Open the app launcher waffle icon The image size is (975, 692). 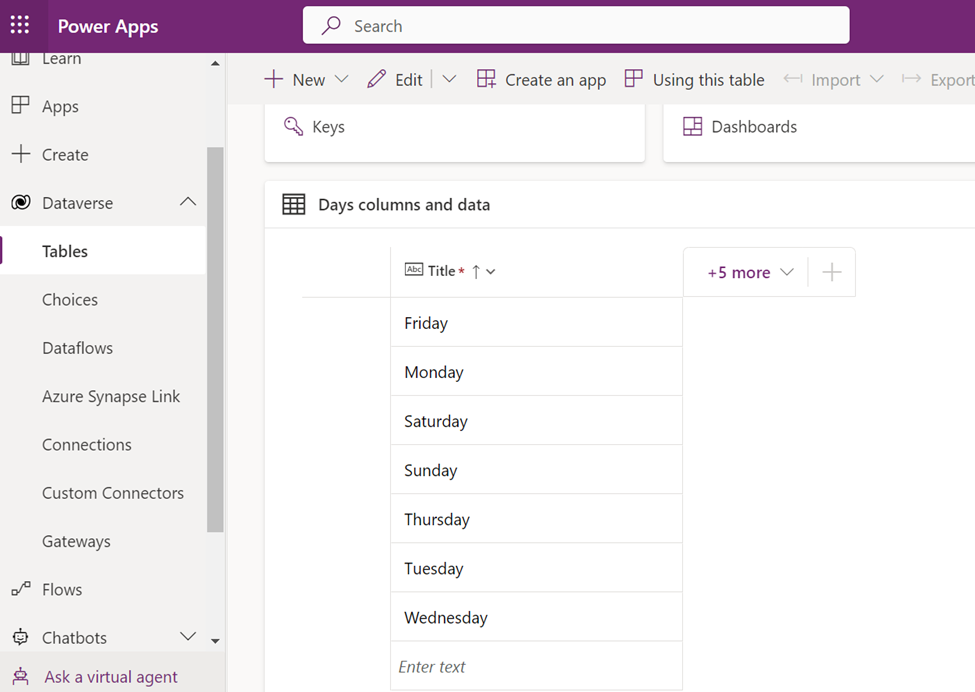tap(20, 25)
